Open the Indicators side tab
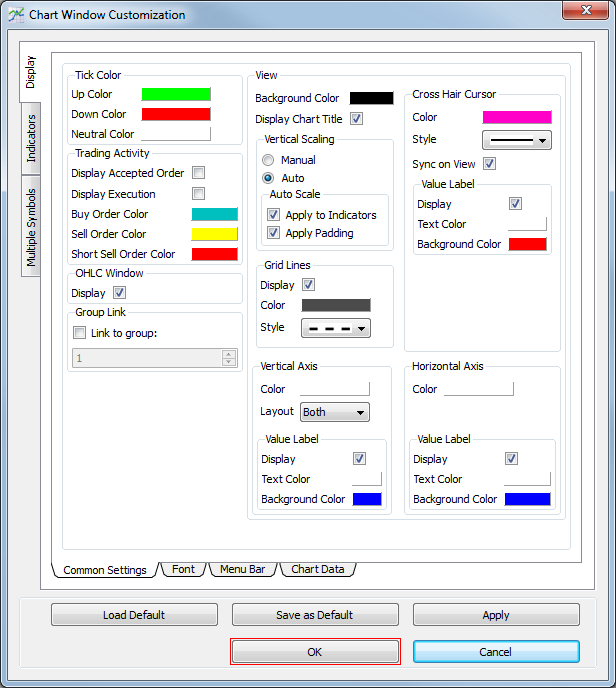616x688 pixels. pos(31,137)
